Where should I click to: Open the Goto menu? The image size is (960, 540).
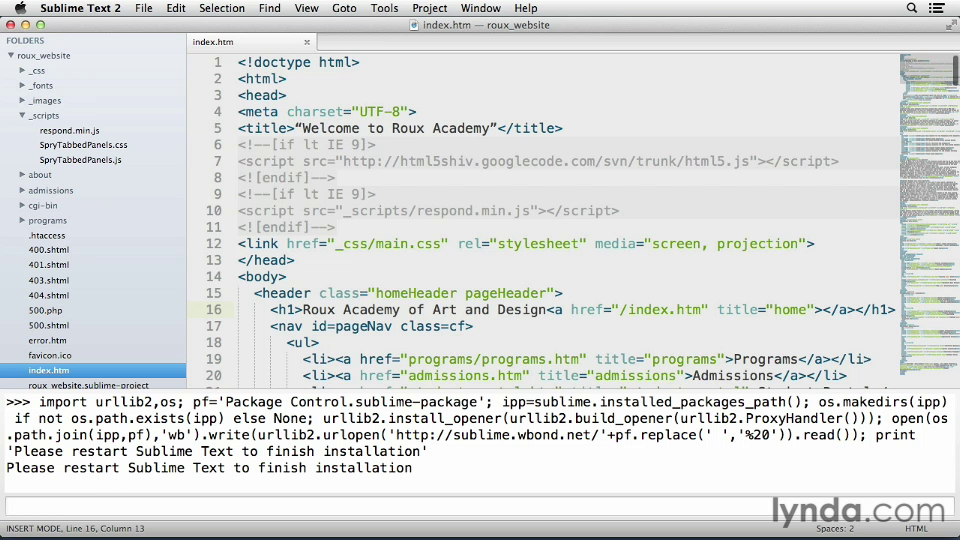point(344,8)
